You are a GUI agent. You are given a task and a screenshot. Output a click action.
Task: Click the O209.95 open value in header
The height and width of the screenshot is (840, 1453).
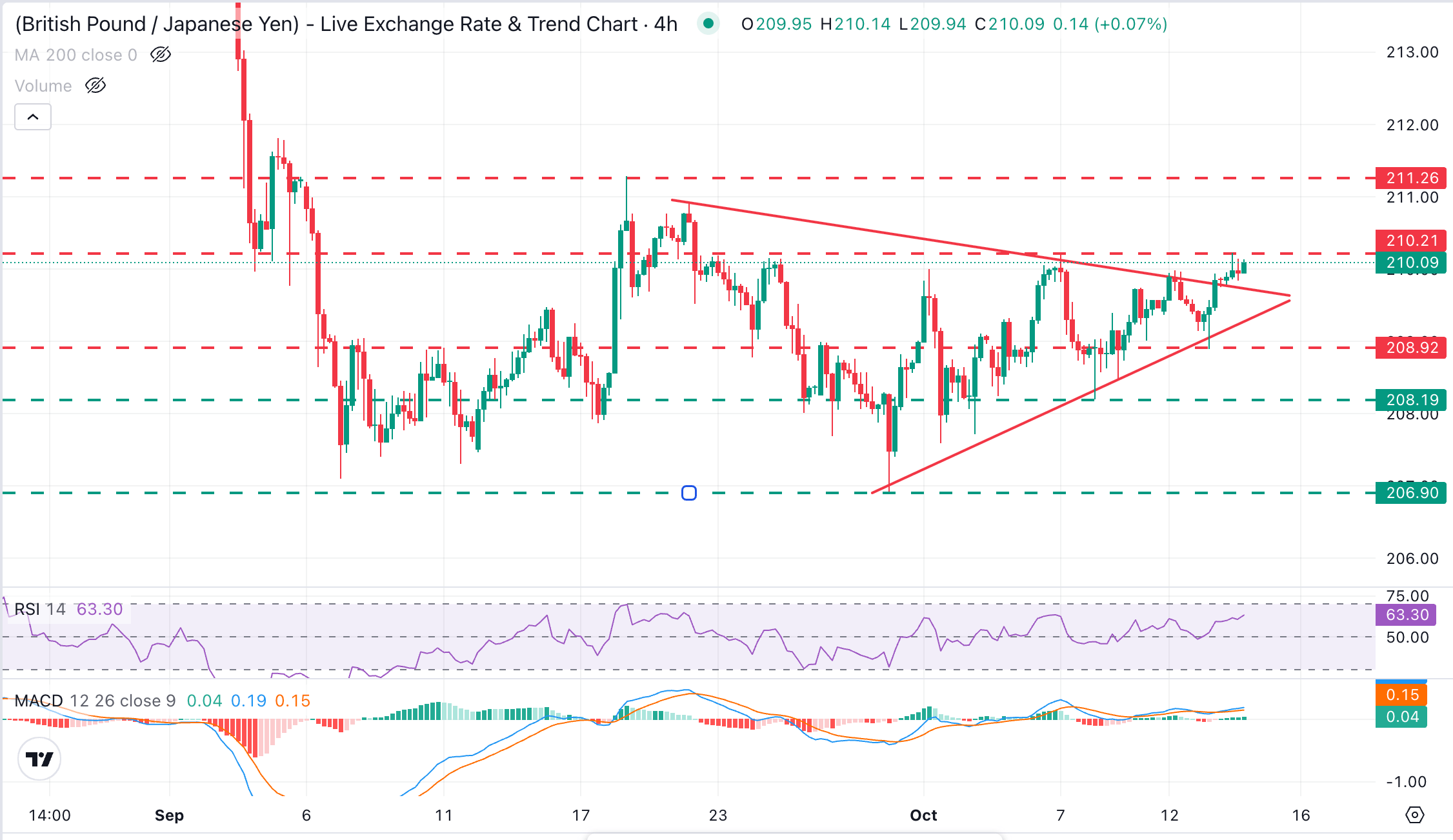point(777,24)
